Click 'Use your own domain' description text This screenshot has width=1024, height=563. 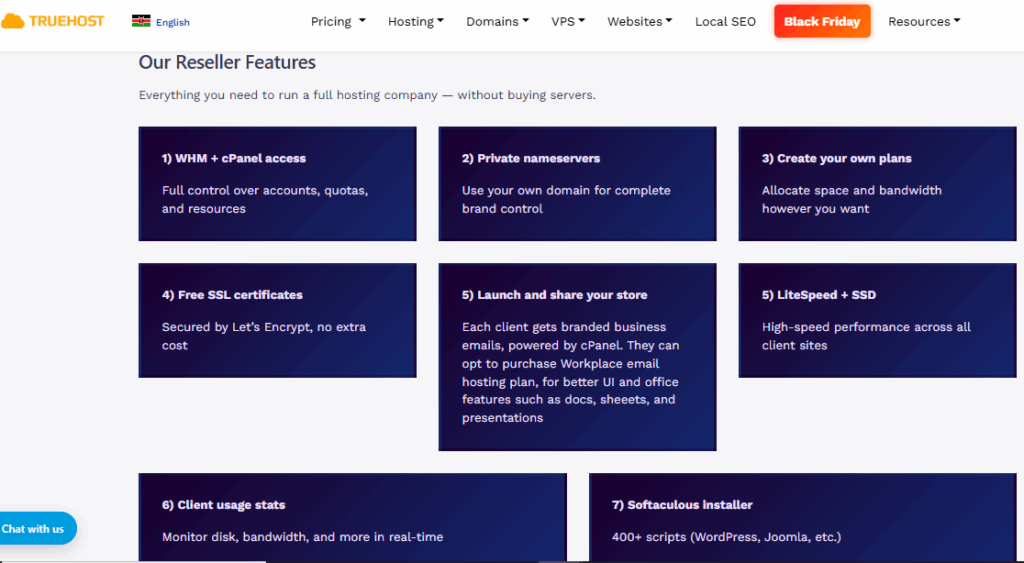566,199
